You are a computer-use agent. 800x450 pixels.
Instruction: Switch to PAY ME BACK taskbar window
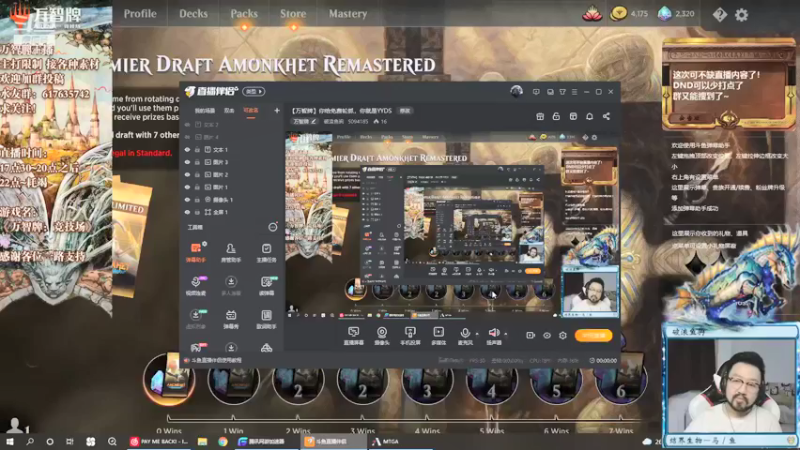[159, 441]
